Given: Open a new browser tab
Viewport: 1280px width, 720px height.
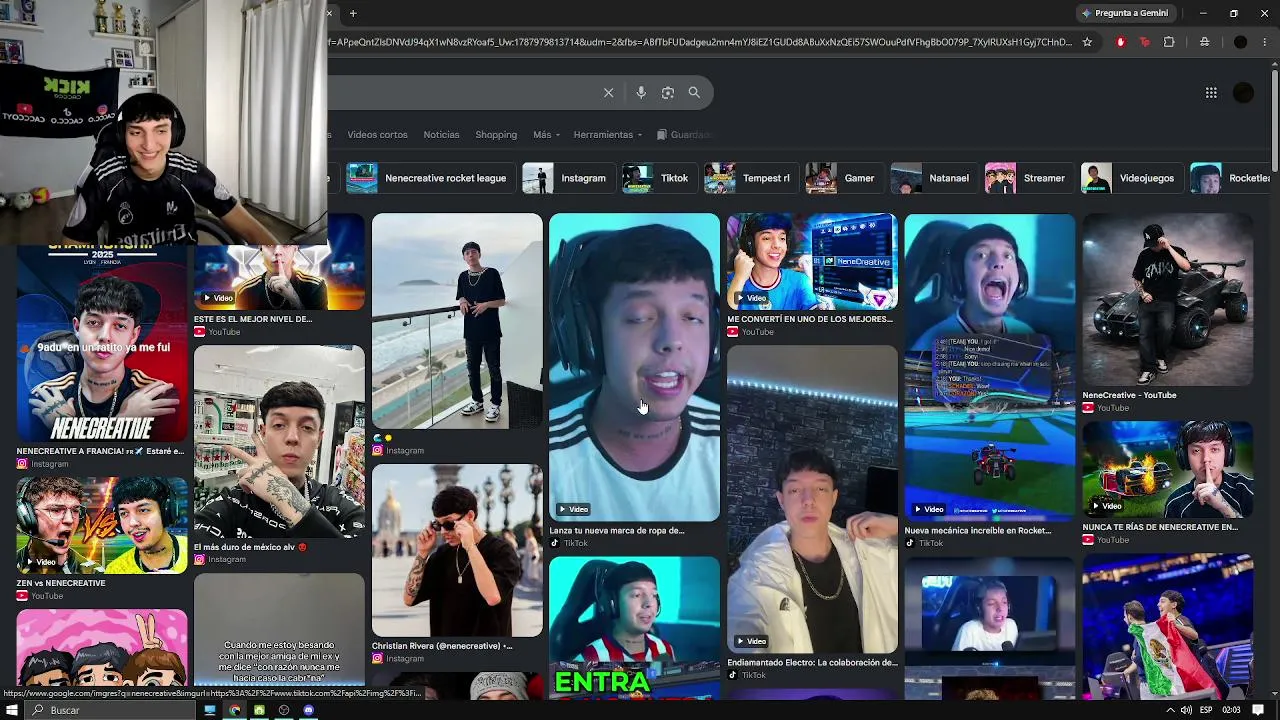Looking at the screenshot, I should point(353,13).
